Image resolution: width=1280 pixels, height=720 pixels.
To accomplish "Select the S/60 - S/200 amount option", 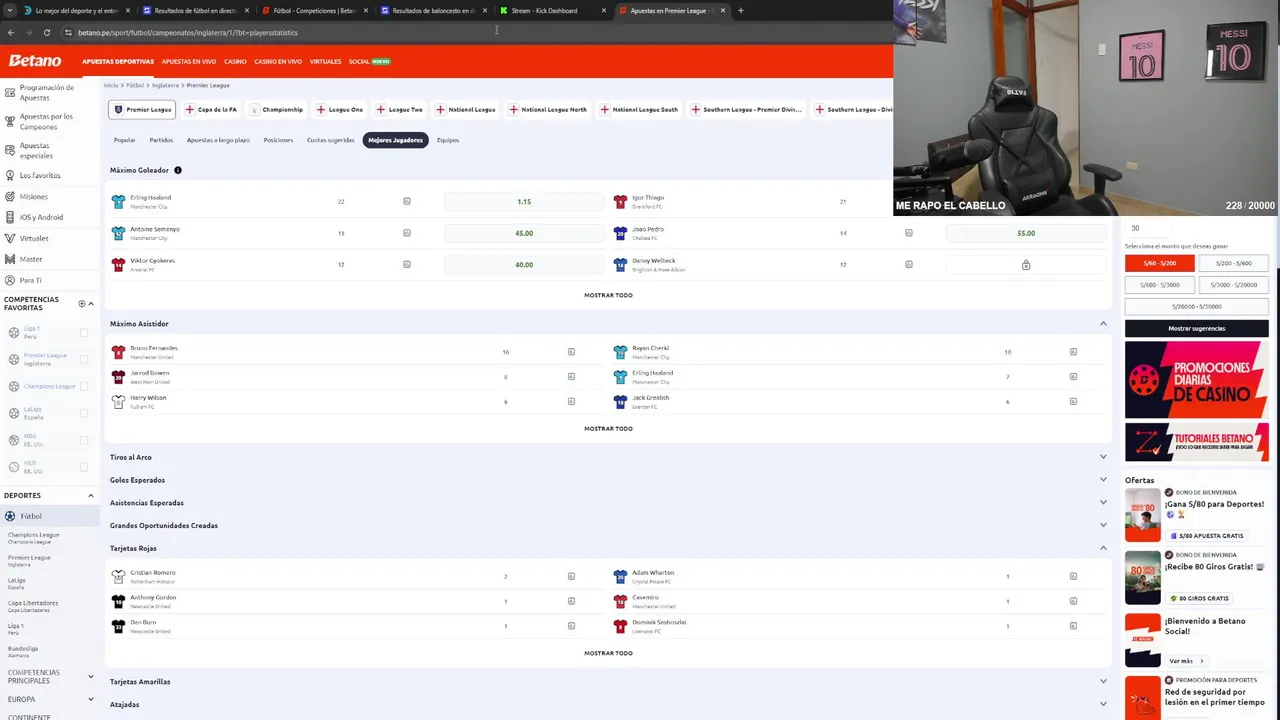I will point(1159,263).
